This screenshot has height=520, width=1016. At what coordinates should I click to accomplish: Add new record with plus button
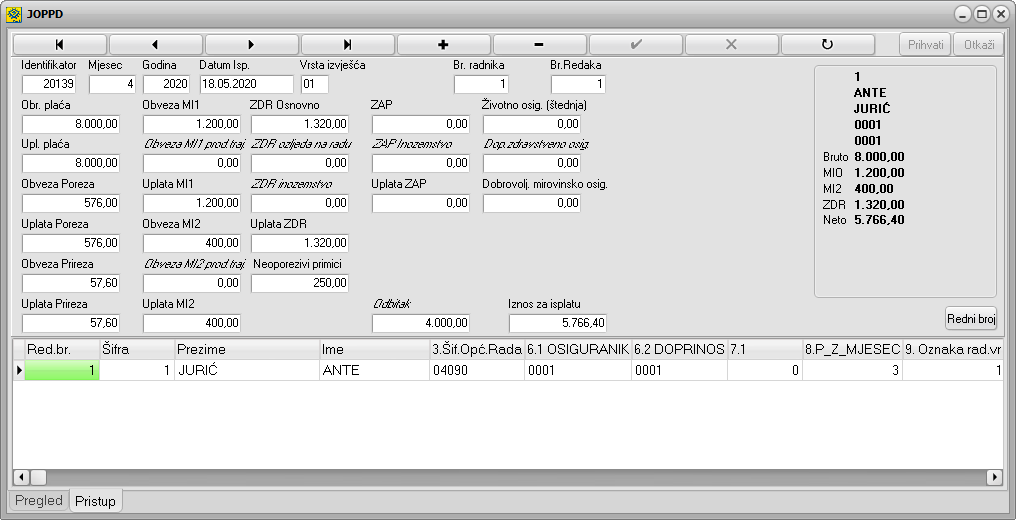[x=443, y=45]
